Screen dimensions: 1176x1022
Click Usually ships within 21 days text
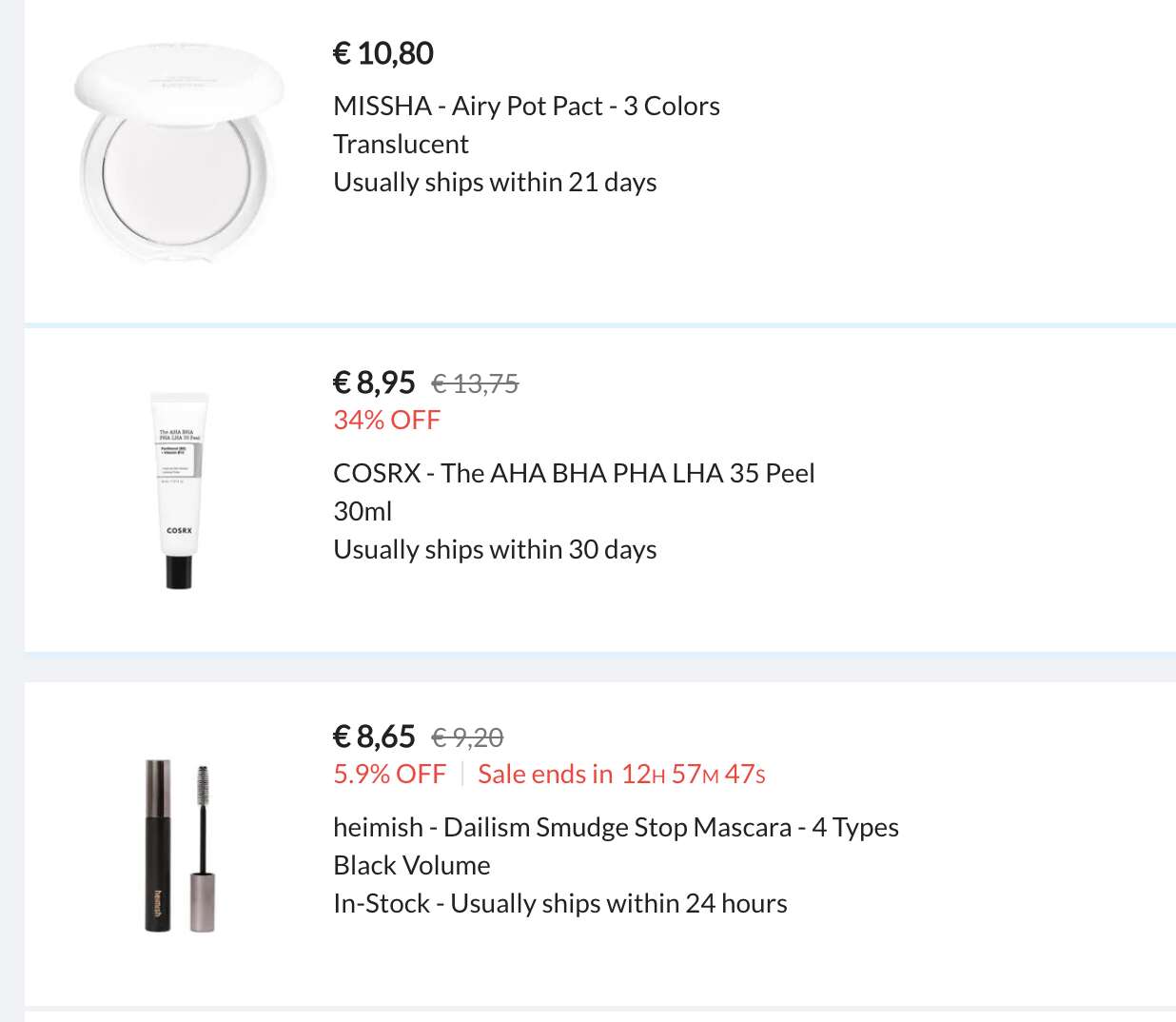[495, 182]
